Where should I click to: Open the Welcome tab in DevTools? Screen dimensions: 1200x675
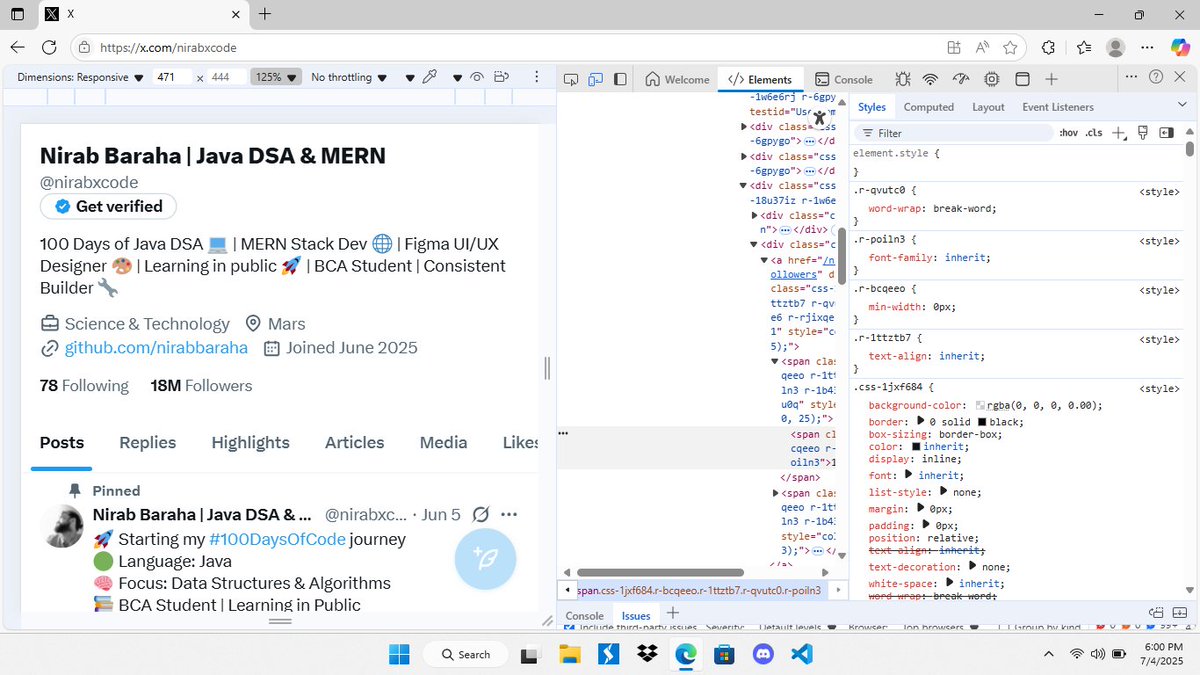(x=677, y=79)
